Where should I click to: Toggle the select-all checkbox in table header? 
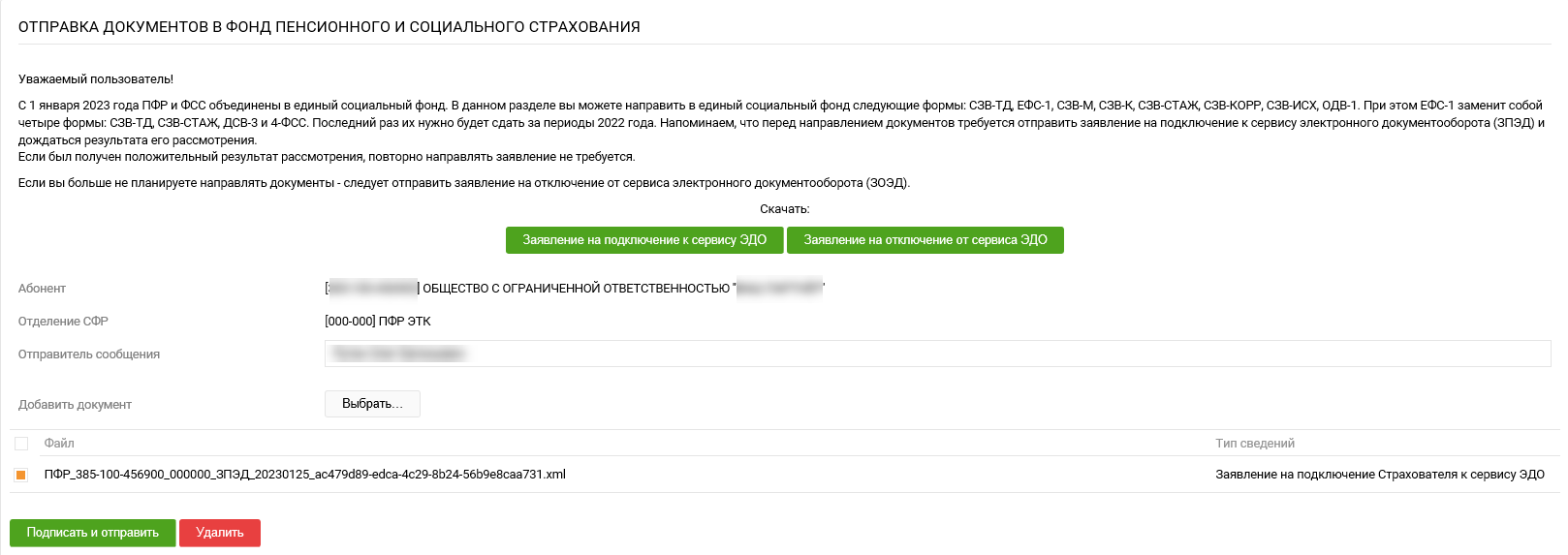(21, 444)
